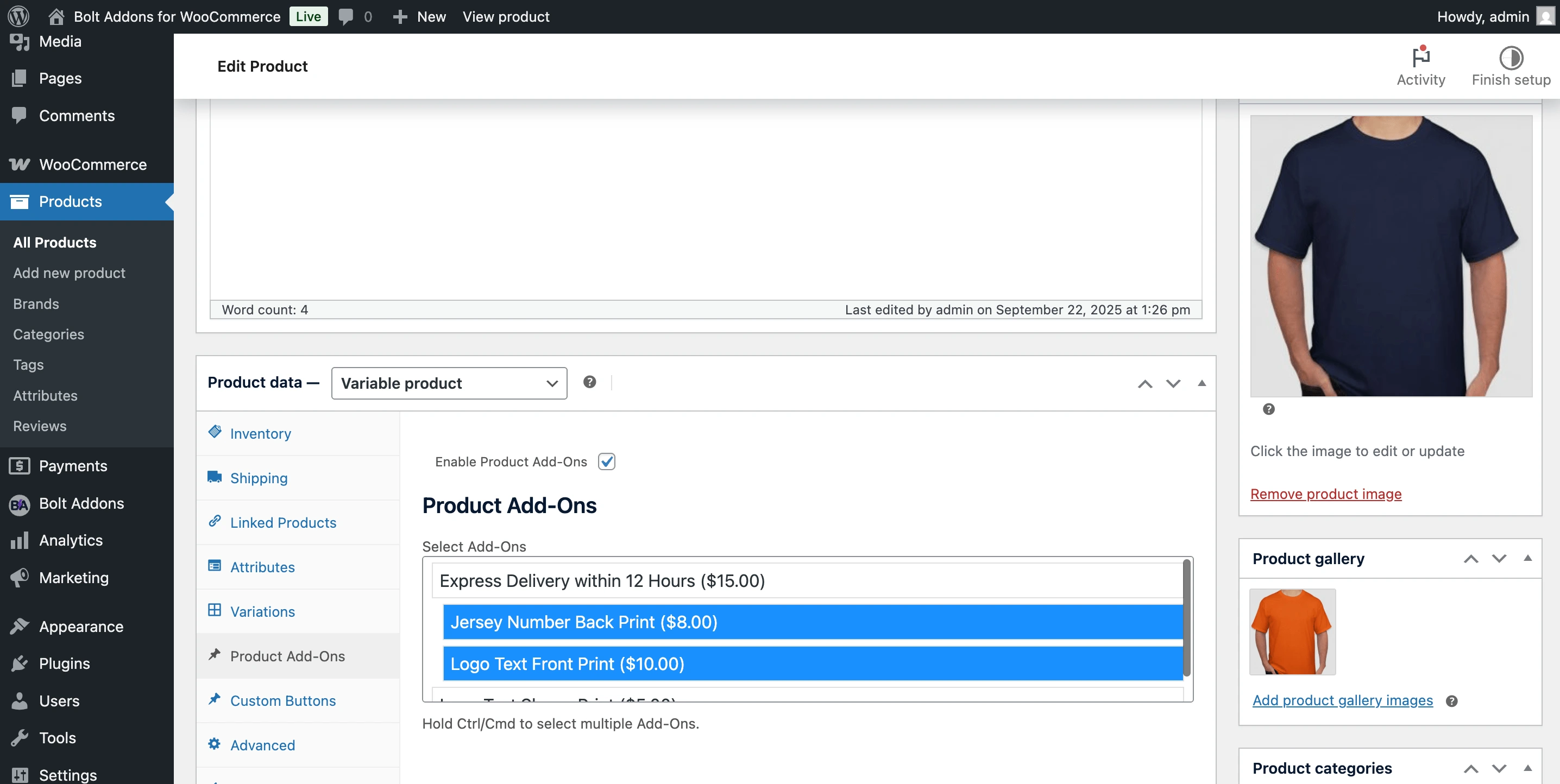Select Express Delivery within 12 Hours option
This screenshot has height=784, width=1560.
(602, 580)
